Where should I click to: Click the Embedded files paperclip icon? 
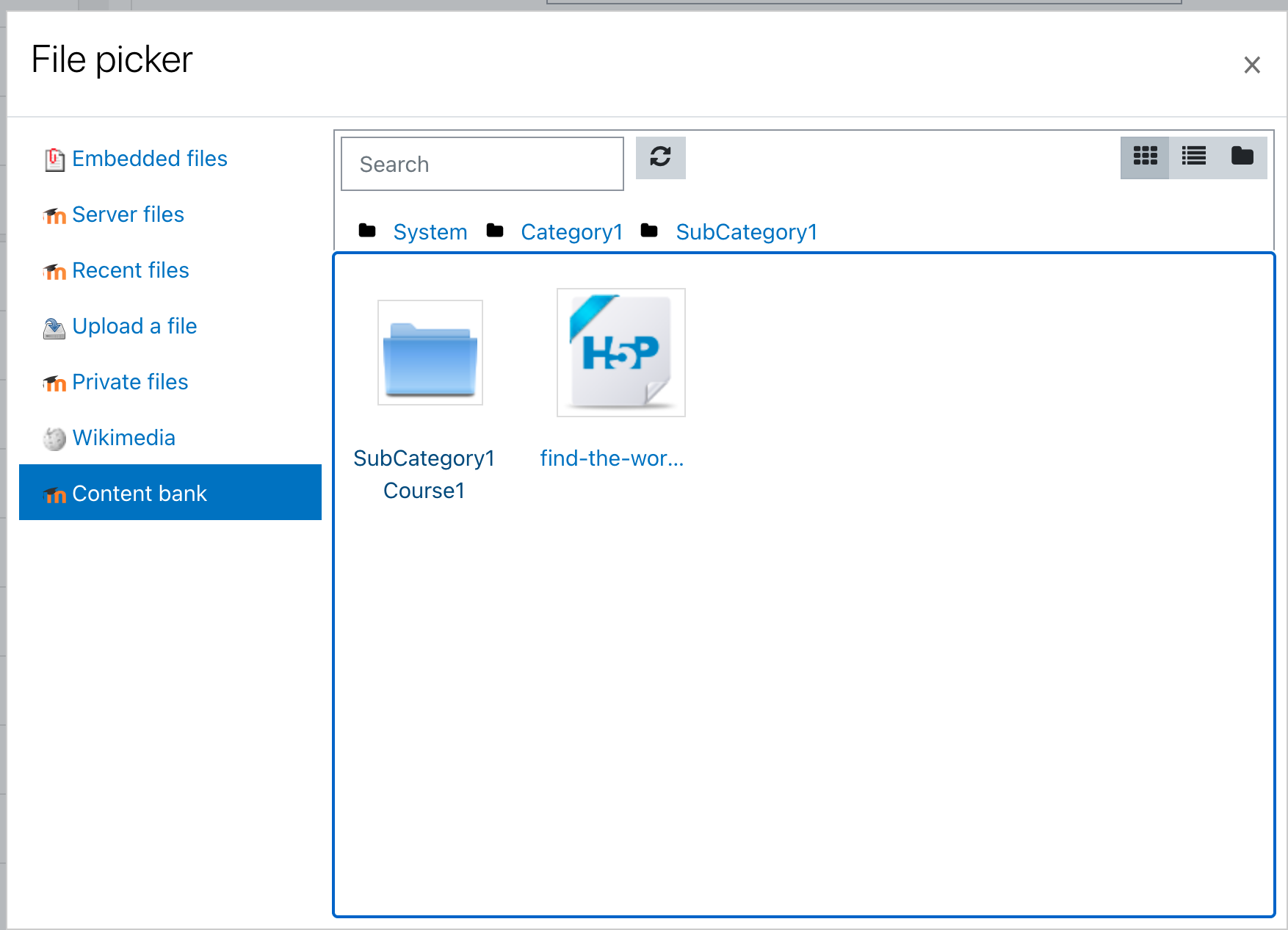tap(54, 159)
